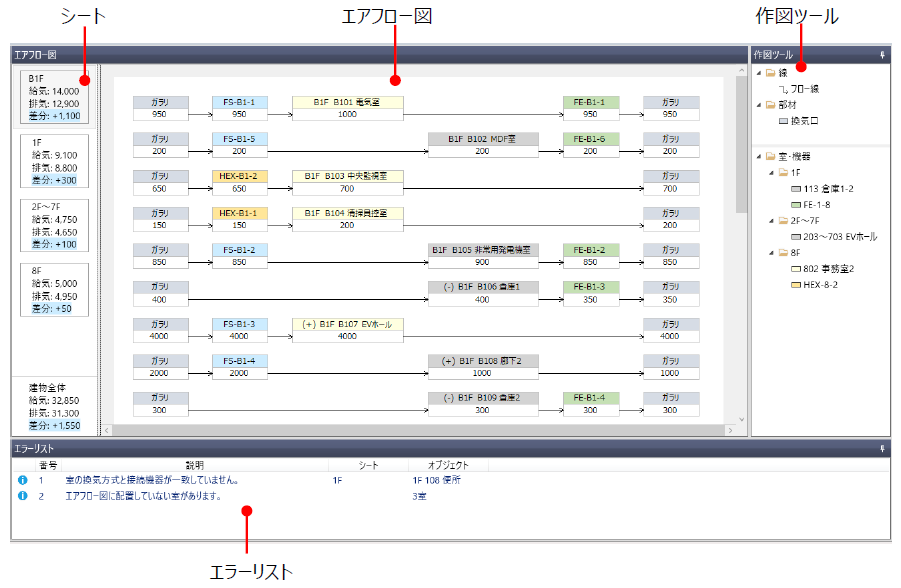Collapse the 2F～7F folder in tree
Image resolution: width=901 pixels, height=588 pixels.
pyautogui.click(x=771, y=221)
